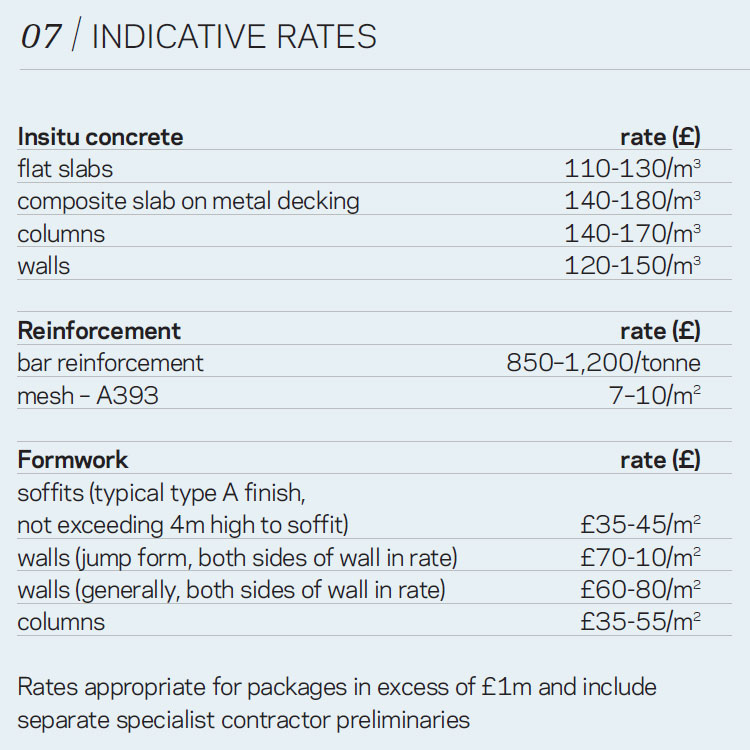
Task: Select the 120-150/m³ walls rate
Action: tap(632, 266)
